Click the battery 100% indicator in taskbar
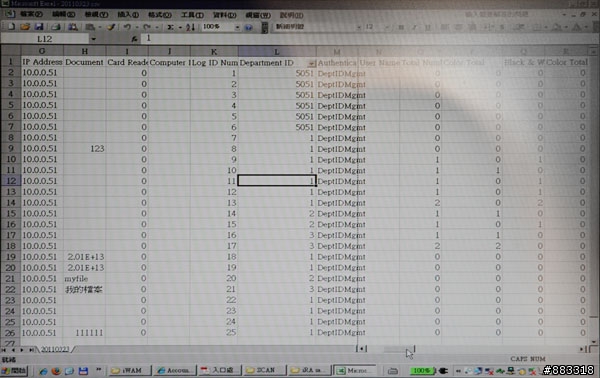This screenshot has width=600, height=378. click(x=422, y=370)
